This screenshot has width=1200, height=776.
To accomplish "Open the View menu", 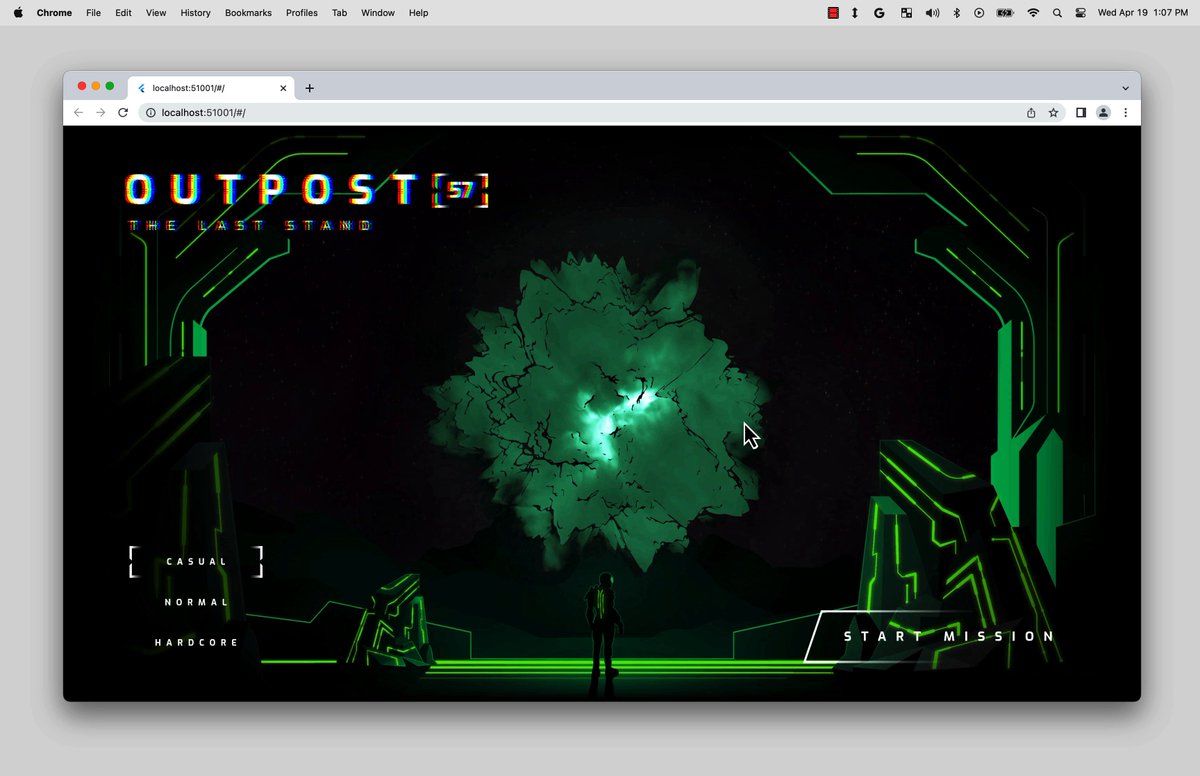I will (x=156, y=13).
